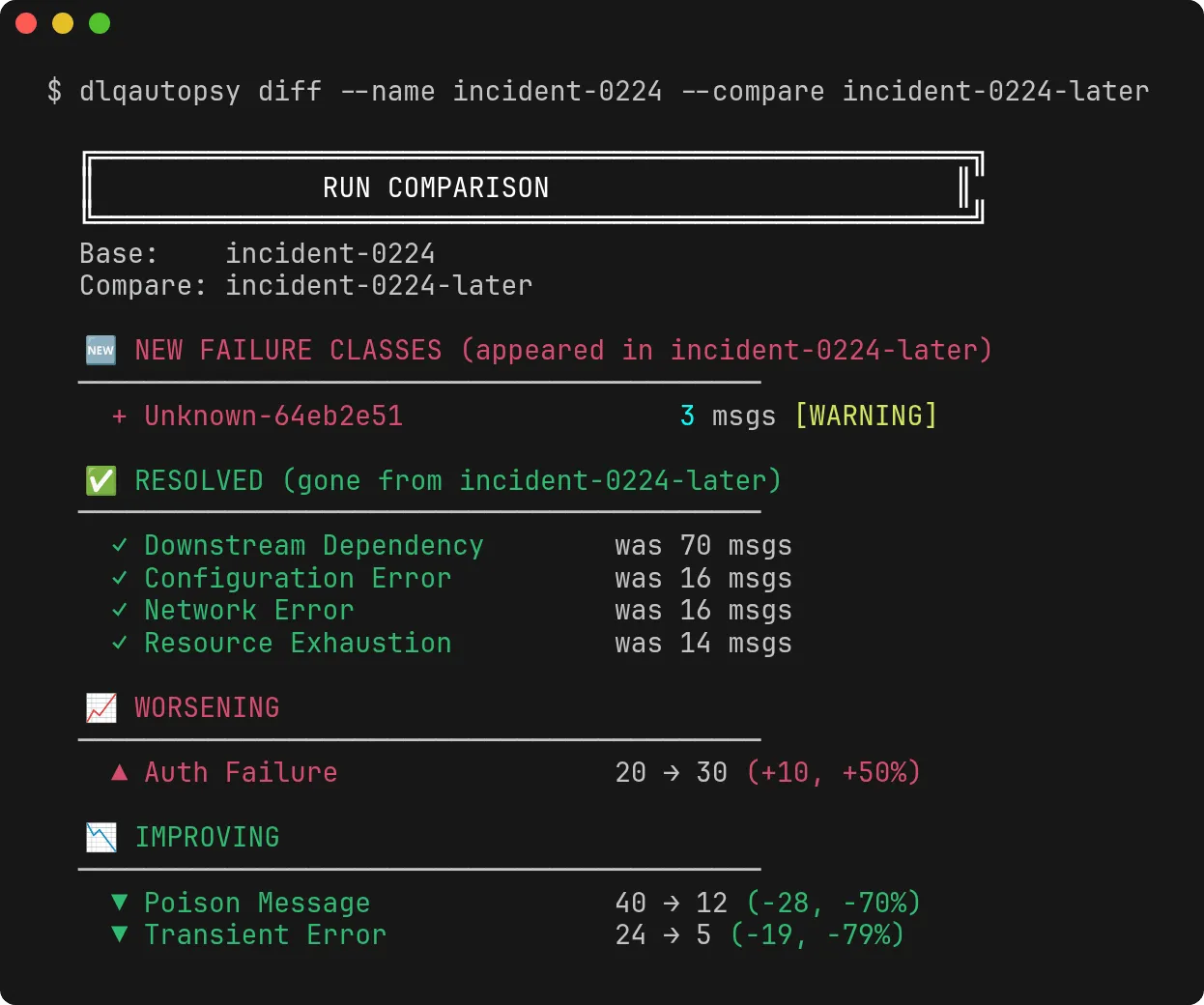Click 'was 16 msgs' on Configuration Error row
Screen dimensions: 1204x1005
[703, 578]
